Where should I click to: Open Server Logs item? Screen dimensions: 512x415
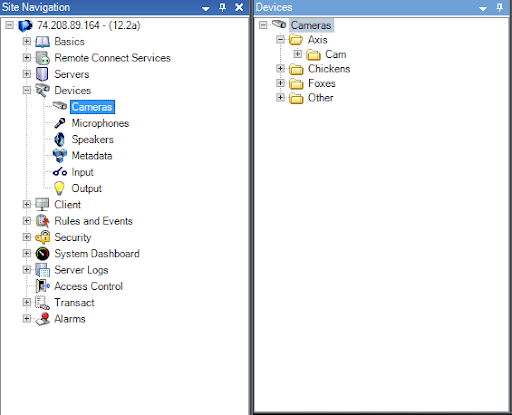[x=81, y=270]
